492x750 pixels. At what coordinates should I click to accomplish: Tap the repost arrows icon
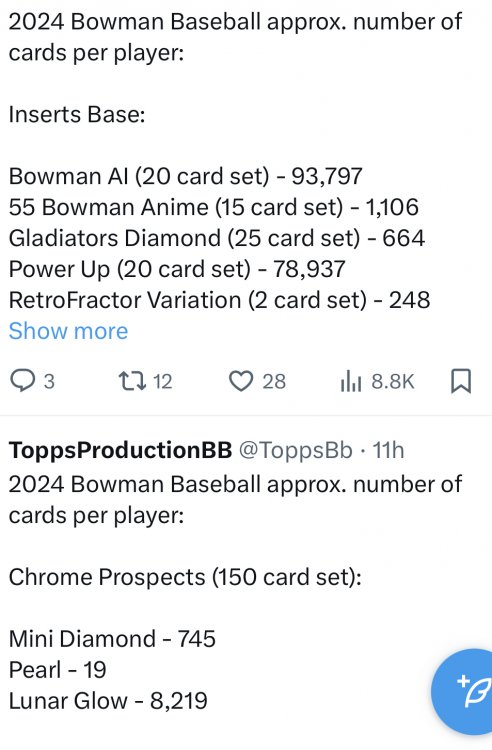tap(132, 381)
